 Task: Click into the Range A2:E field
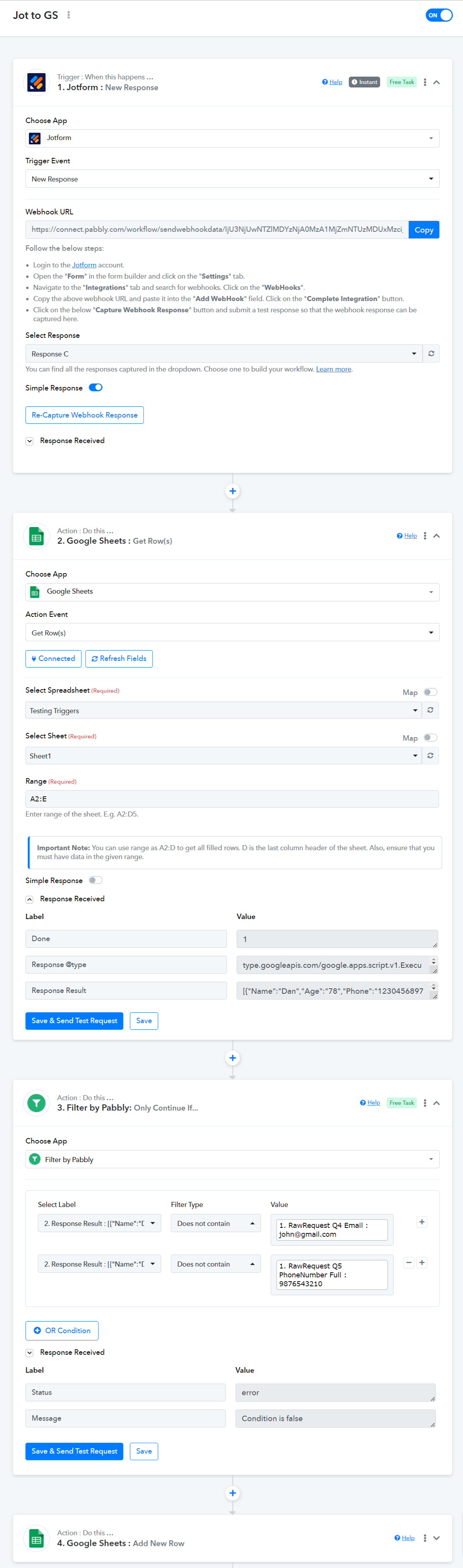click(232, 799)
